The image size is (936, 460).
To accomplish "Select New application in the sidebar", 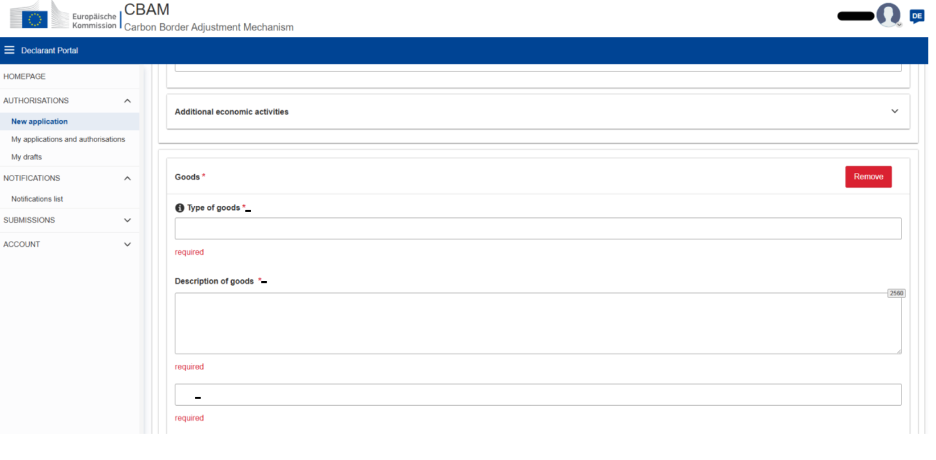I will click(39, 121).
